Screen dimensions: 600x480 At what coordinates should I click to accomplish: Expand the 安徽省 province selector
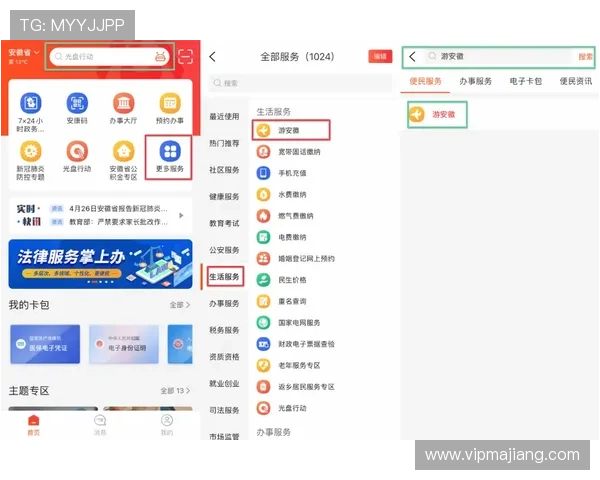click(24, 52)
